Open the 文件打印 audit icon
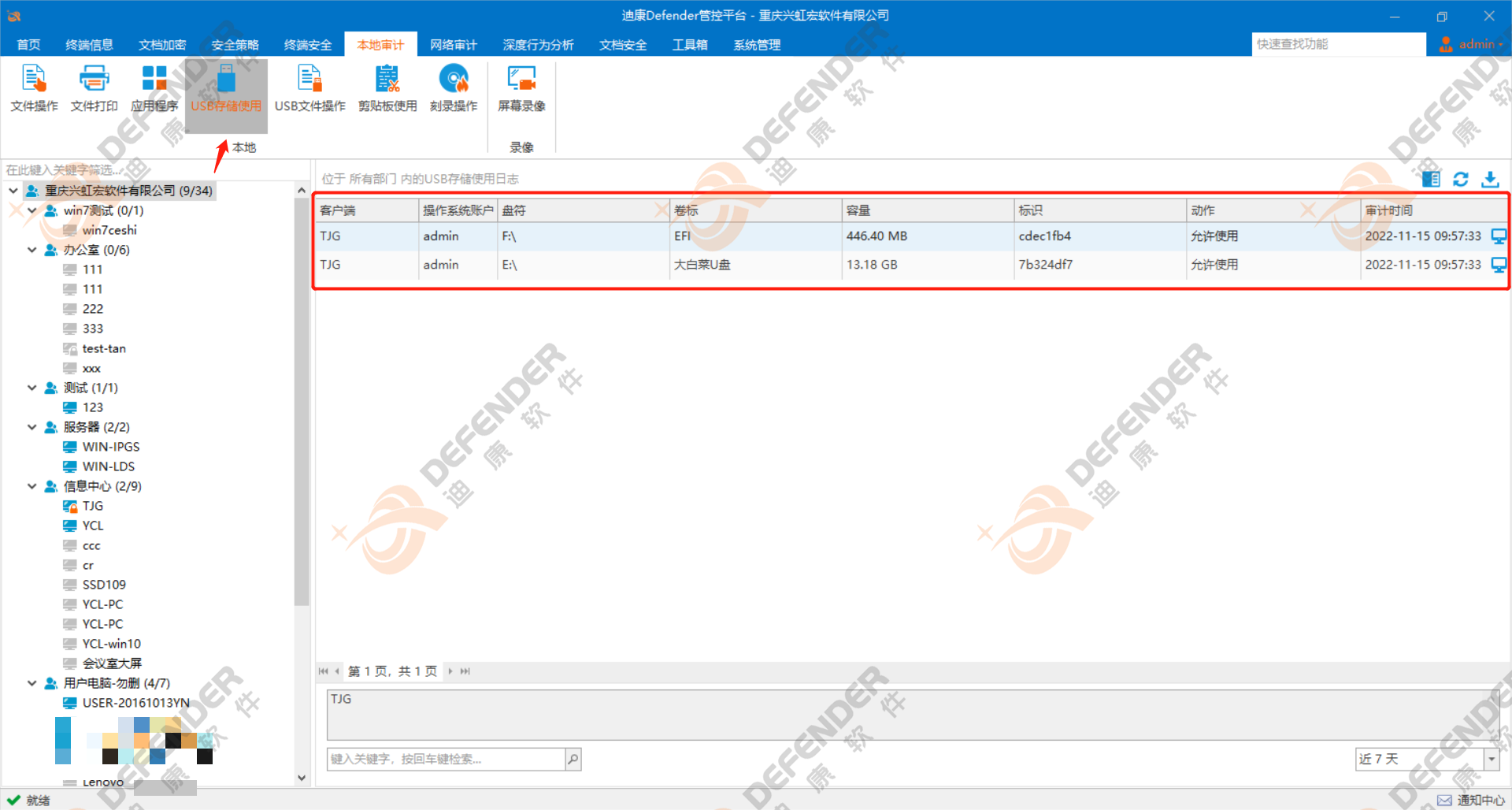Viewport: 1512px width, 810px height. pyautogui.click(x=94, y=88)
